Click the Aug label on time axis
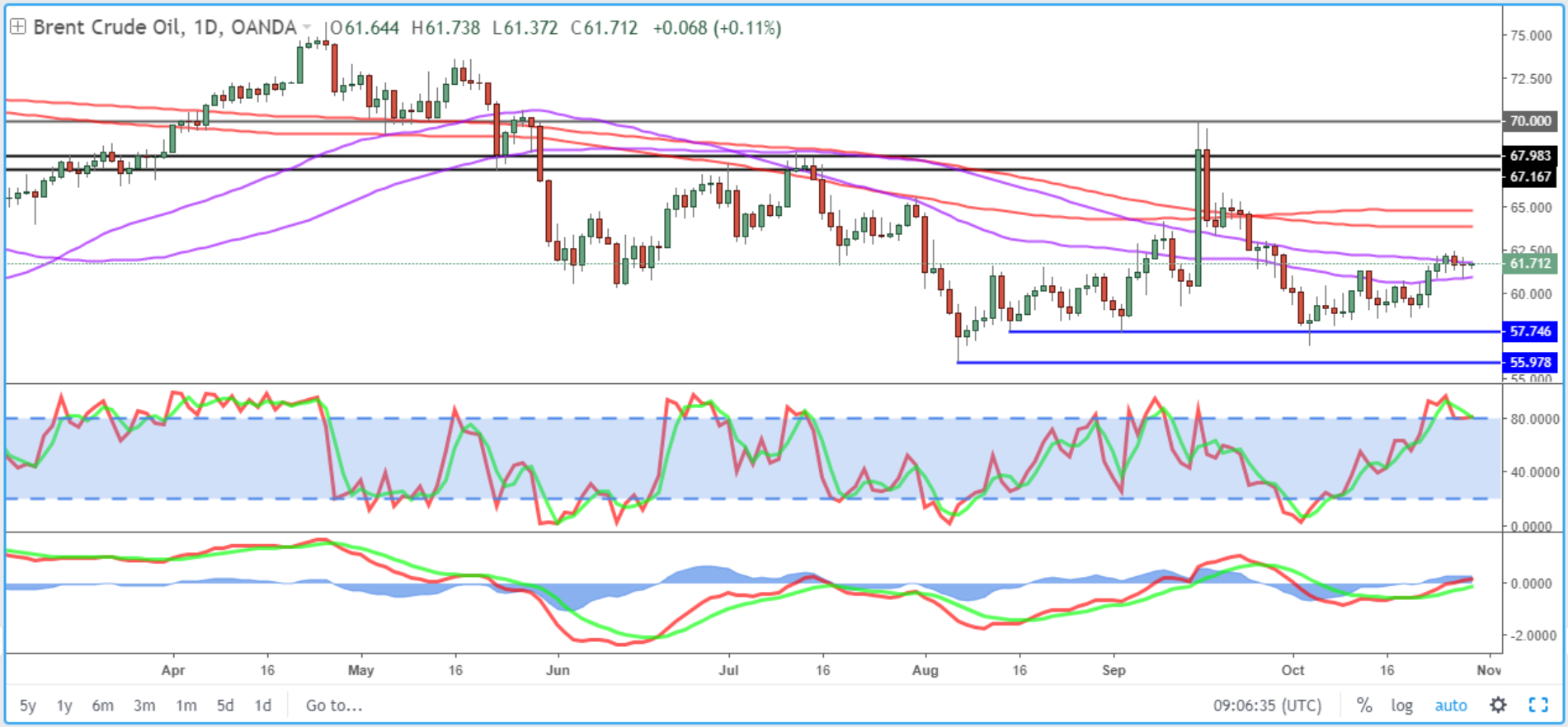Viewport: 1568px width, 727px height. tap(925, 670)
